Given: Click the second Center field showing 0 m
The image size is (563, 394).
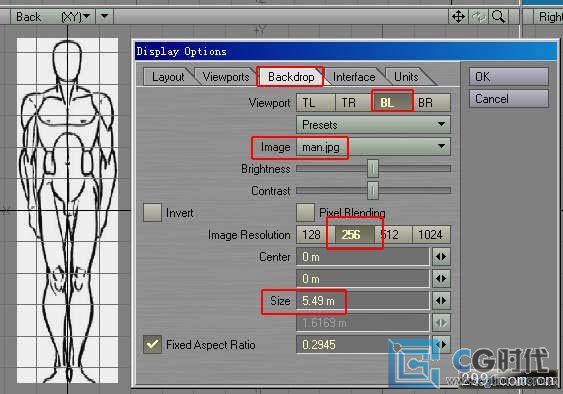Looking at the screenshot, I should coord(363,279).
